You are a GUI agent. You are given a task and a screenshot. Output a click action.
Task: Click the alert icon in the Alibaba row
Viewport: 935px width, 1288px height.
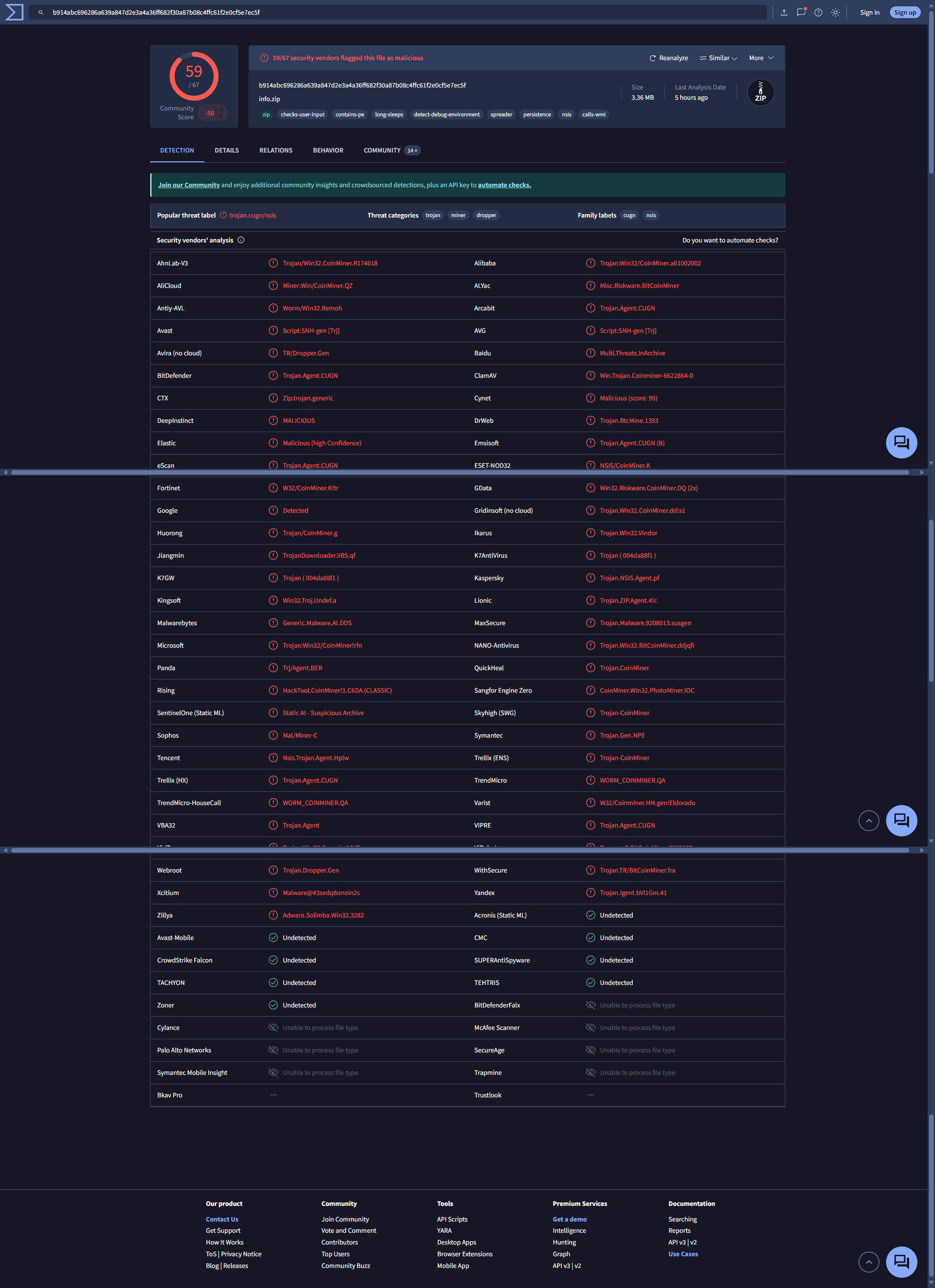pos(590,263)
